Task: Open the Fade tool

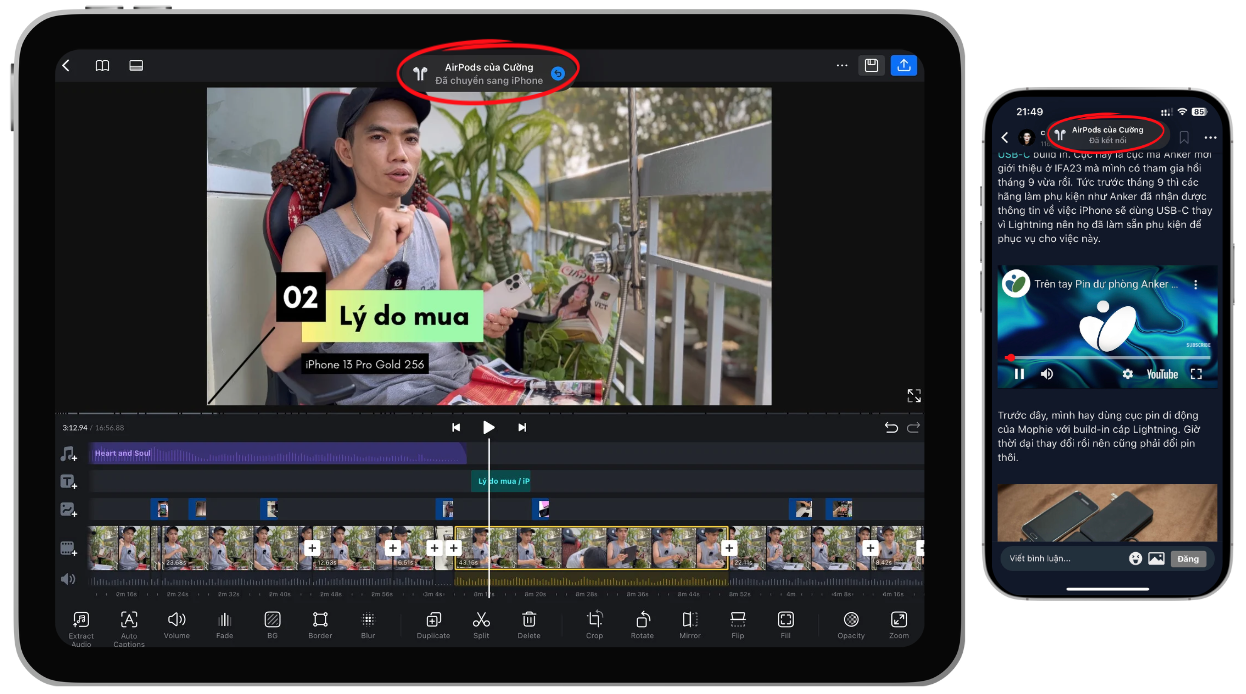Action: 224,625
